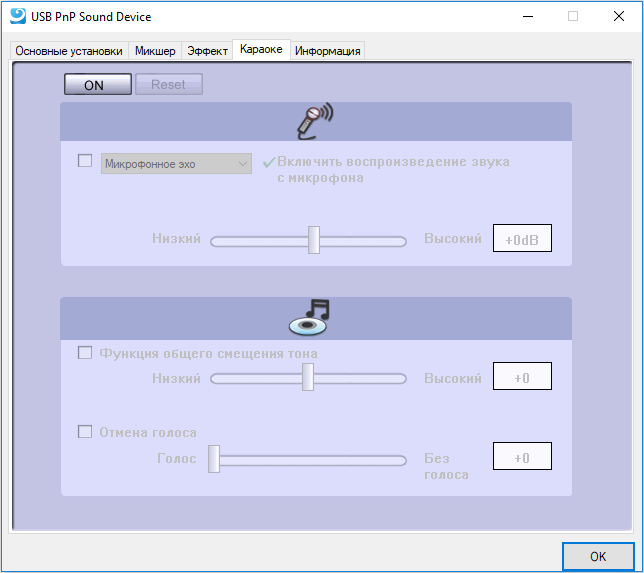Check Функция общего смещения тона

(85, 352)
